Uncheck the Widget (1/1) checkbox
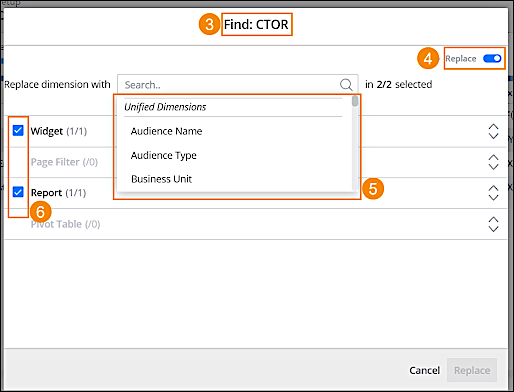The height and width of the screenshot is (392, 514). pos(18,130)
